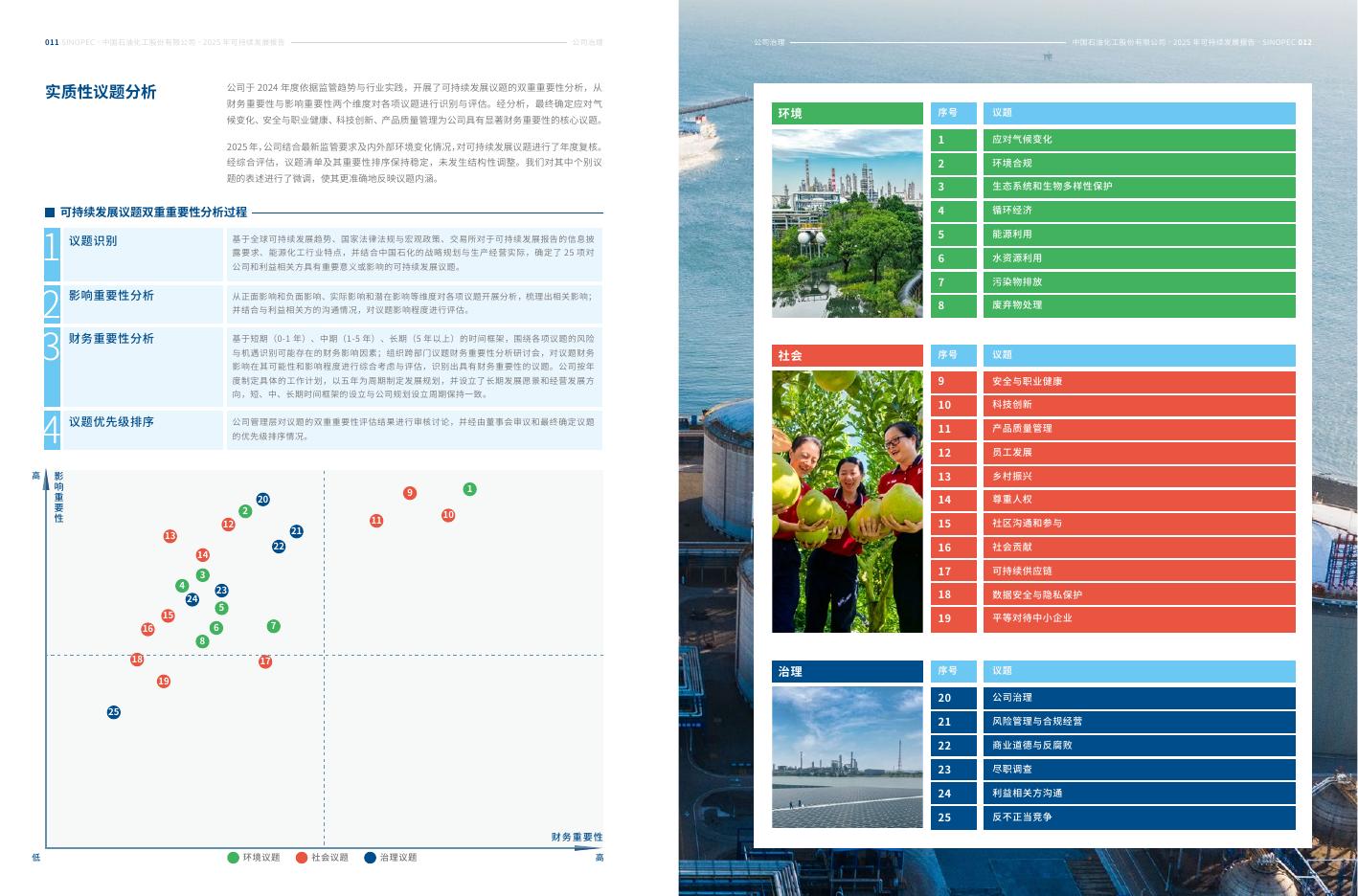Click blue marker 20 in the scatter plot

point(262,500)
